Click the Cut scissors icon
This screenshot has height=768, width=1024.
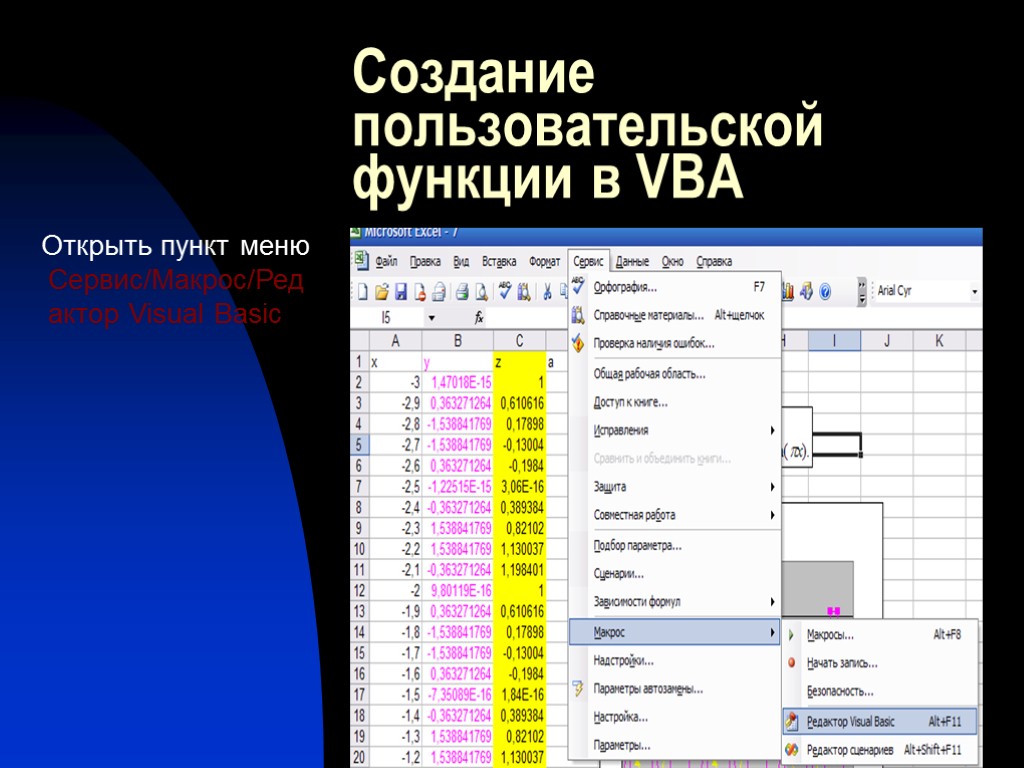point(547,291)
